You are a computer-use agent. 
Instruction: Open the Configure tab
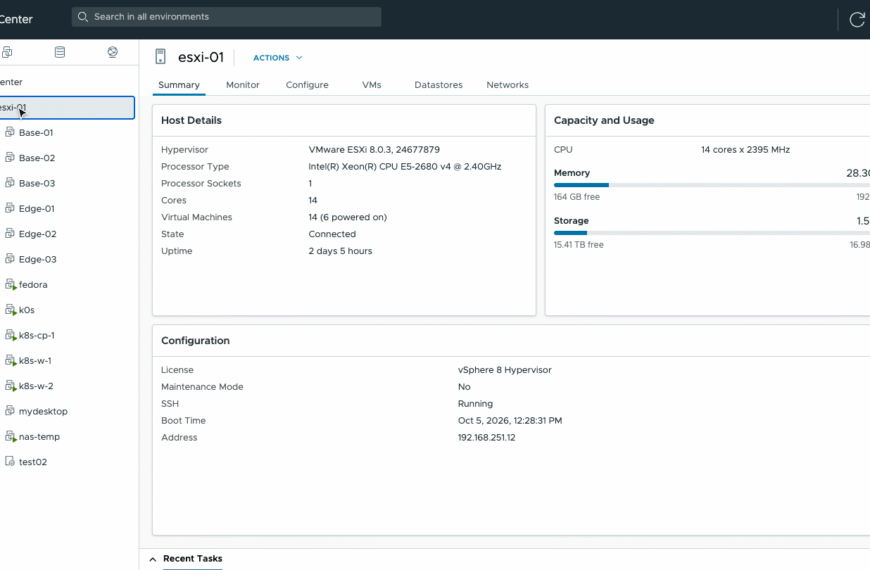[x=307, y=85]
